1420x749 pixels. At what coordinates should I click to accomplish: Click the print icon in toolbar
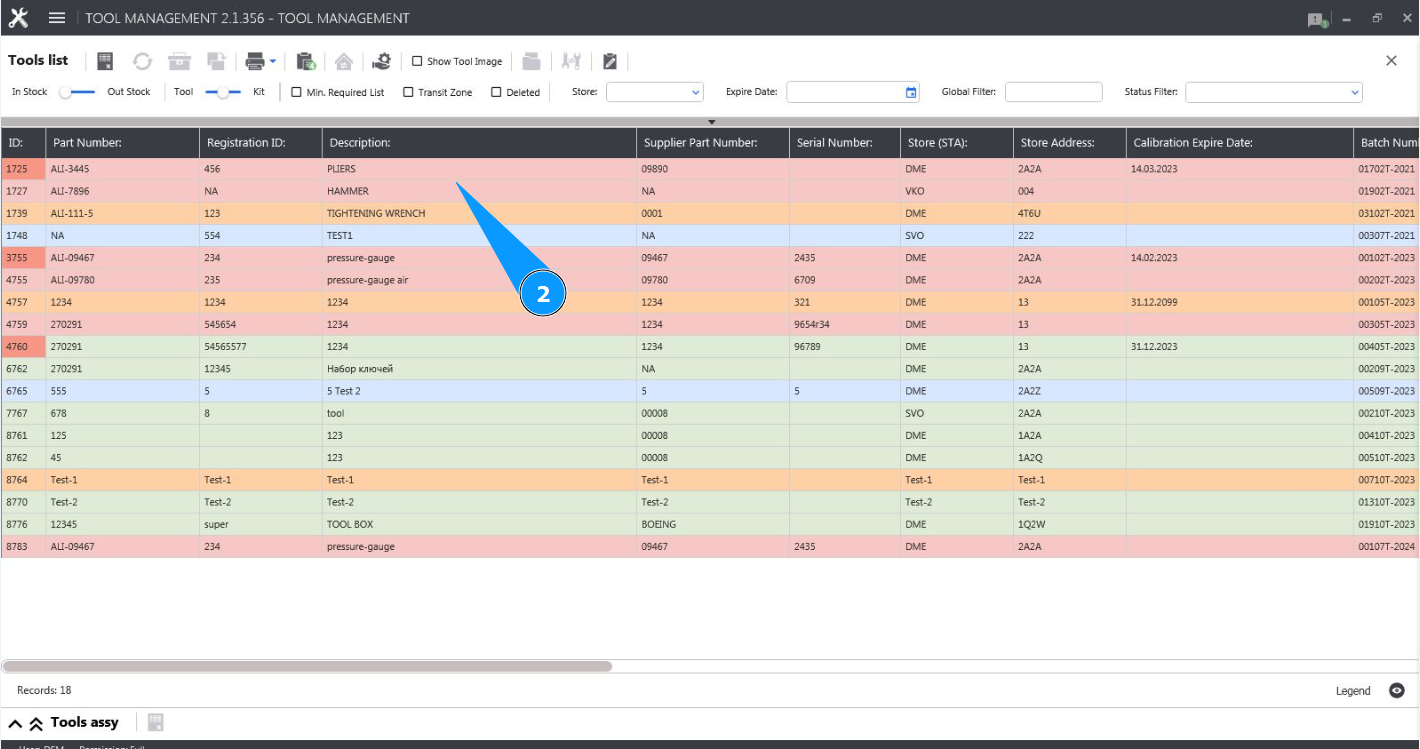(254, 62)
